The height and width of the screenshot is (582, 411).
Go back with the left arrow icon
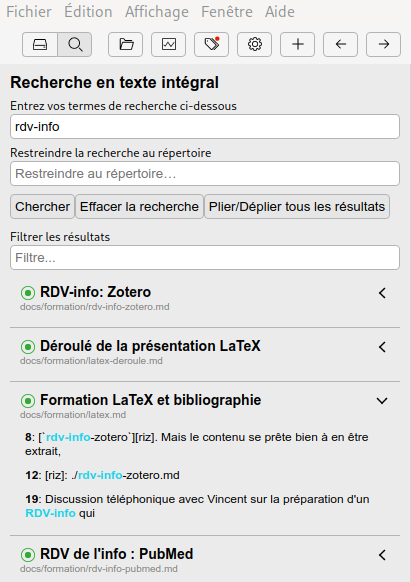[340, 45]
